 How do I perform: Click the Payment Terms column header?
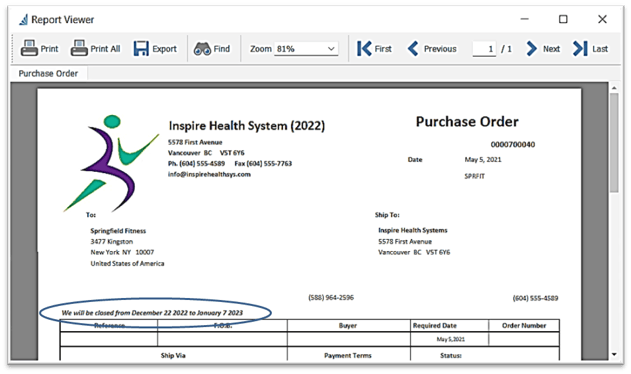coord(348,355)
